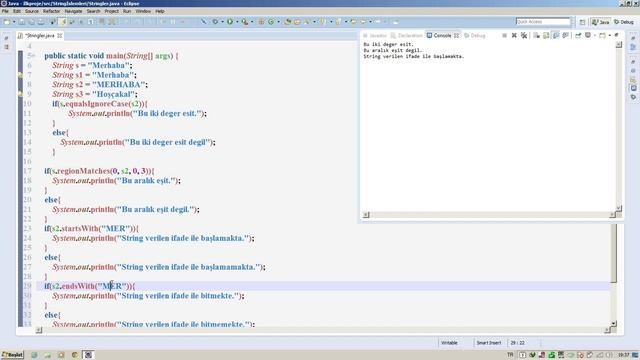Viewport: 640px width, 360px height.
Task: Switch to the Debug perspective
Action: click(x=624, y=22)
